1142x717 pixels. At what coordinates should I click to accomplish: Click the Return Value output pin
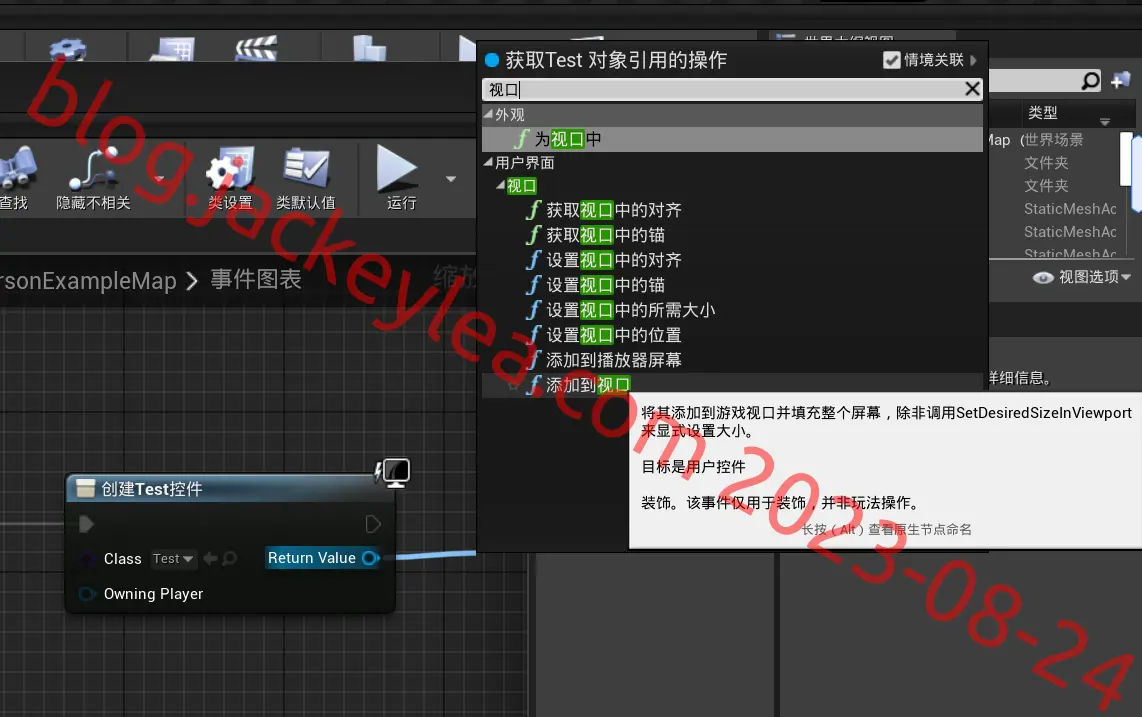point(370,558)
